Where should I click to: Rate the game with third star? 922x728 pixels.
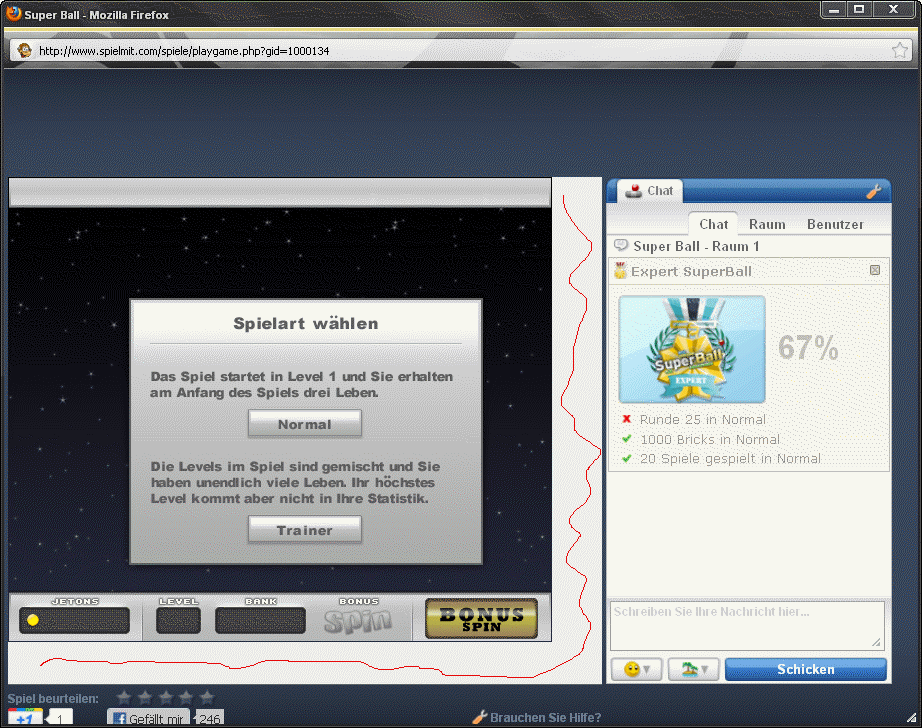166,698
